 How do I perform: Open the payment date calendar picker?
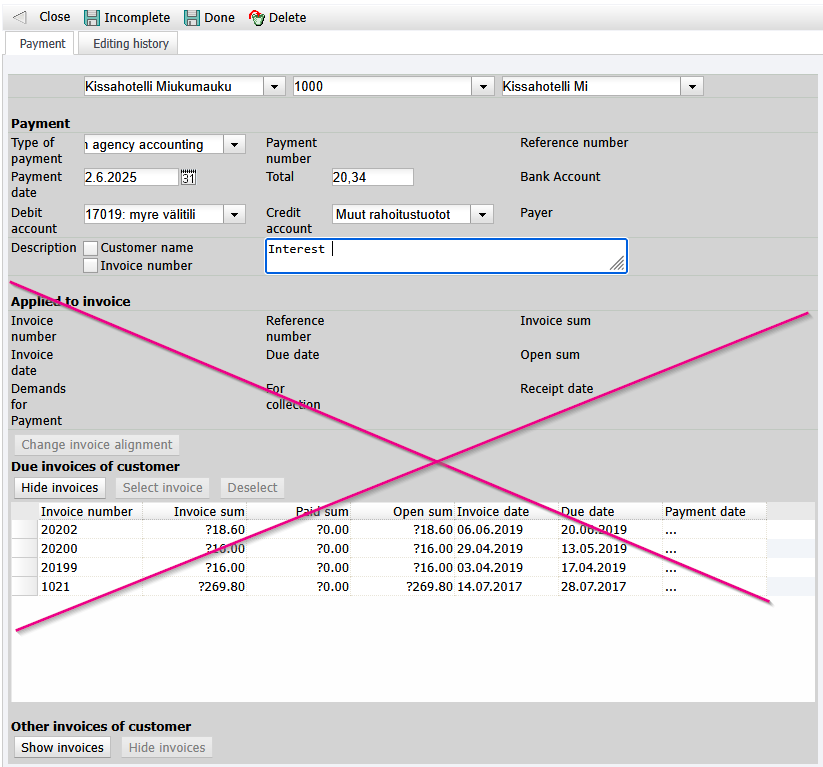point(188,177)
